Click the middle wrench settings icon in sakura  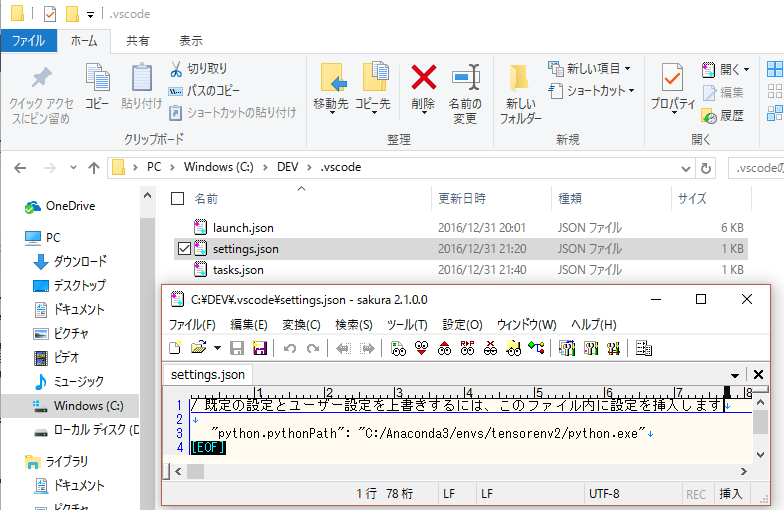pyautogui.click(x=590, y=348)
